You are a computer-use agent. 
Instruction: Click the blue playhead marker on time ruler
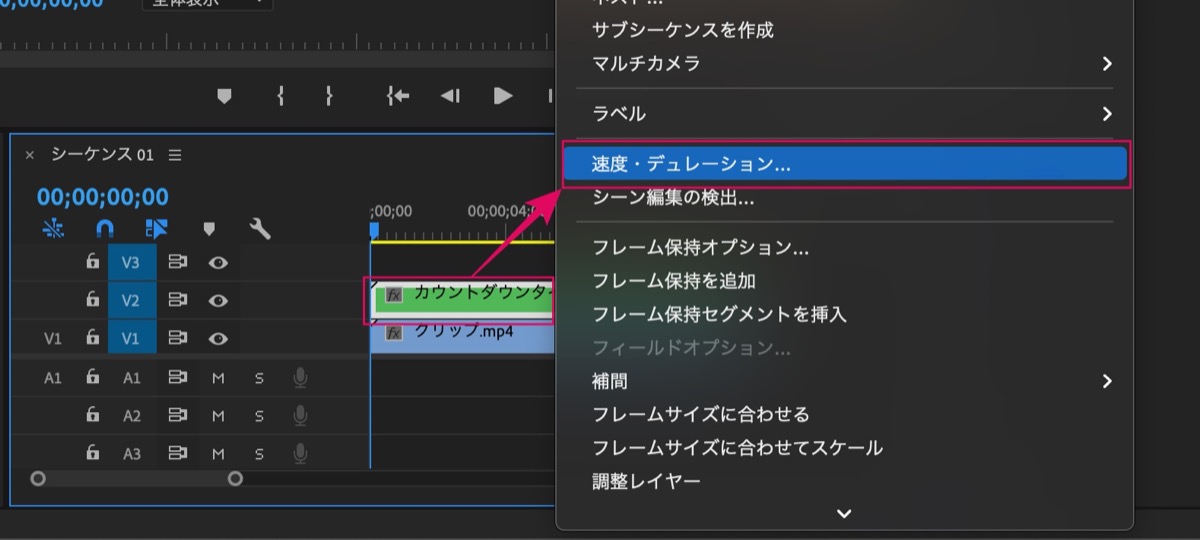pyautogui.click(x=374, y=231)
